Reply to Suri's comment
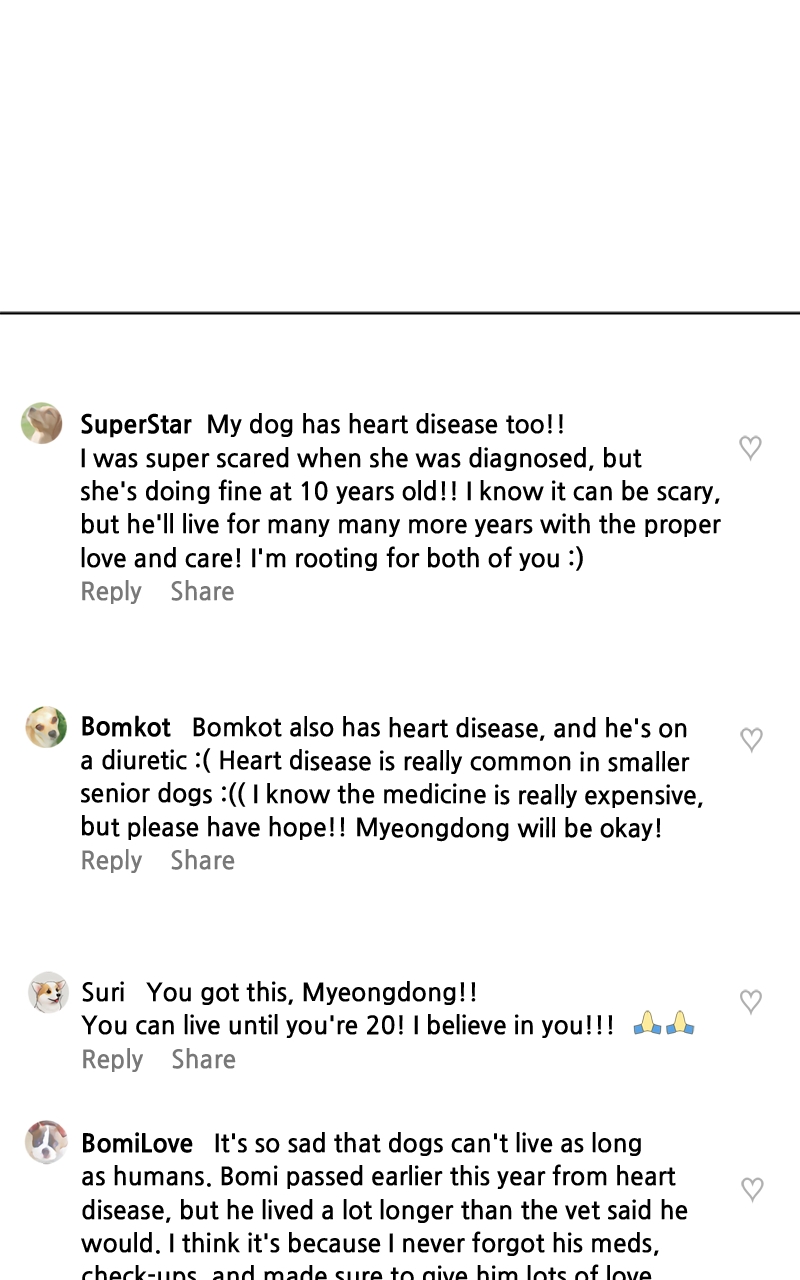The height and width of the screenshot is (1280, 800). [x=112, y=1059]
